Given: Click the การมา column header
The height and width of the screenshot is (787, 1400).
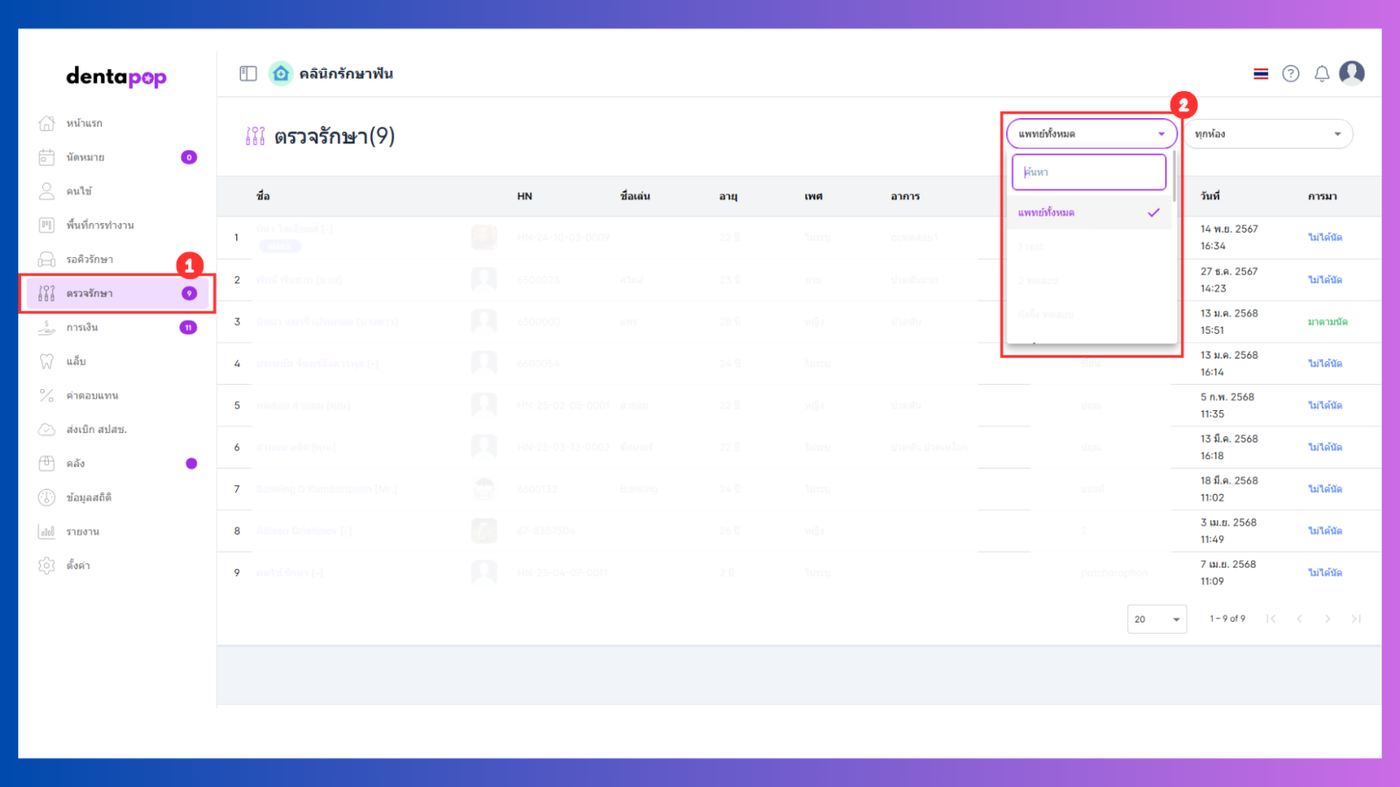Looking at the screenshot, I should [1322, 197].
